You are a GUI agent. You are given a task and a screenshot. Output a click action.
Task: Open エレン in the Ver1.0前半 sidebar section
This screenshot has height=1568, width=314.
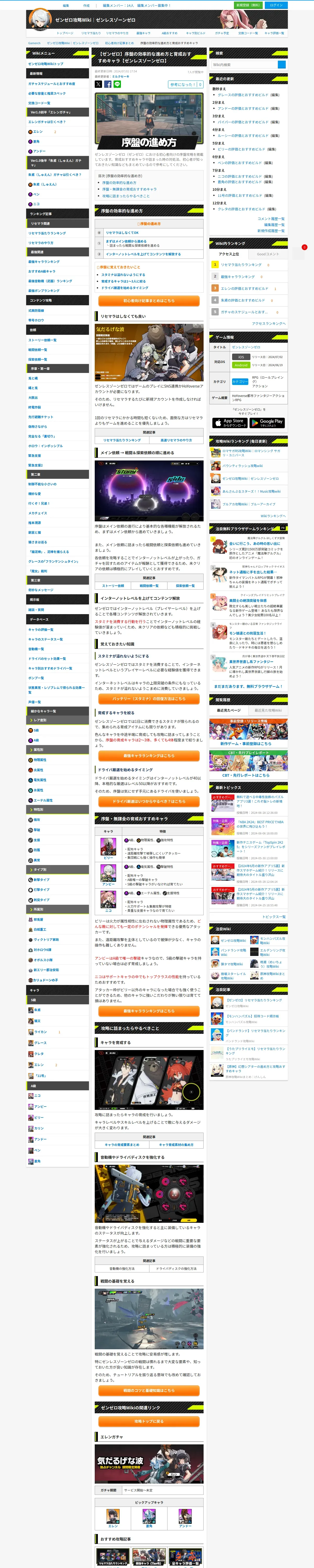[x=38, y=131]
